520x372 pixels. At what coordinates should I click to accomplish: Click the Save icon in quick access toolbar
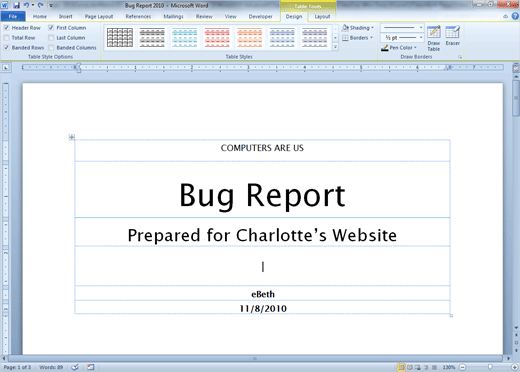pyautogui.click(x=16, y=5)
